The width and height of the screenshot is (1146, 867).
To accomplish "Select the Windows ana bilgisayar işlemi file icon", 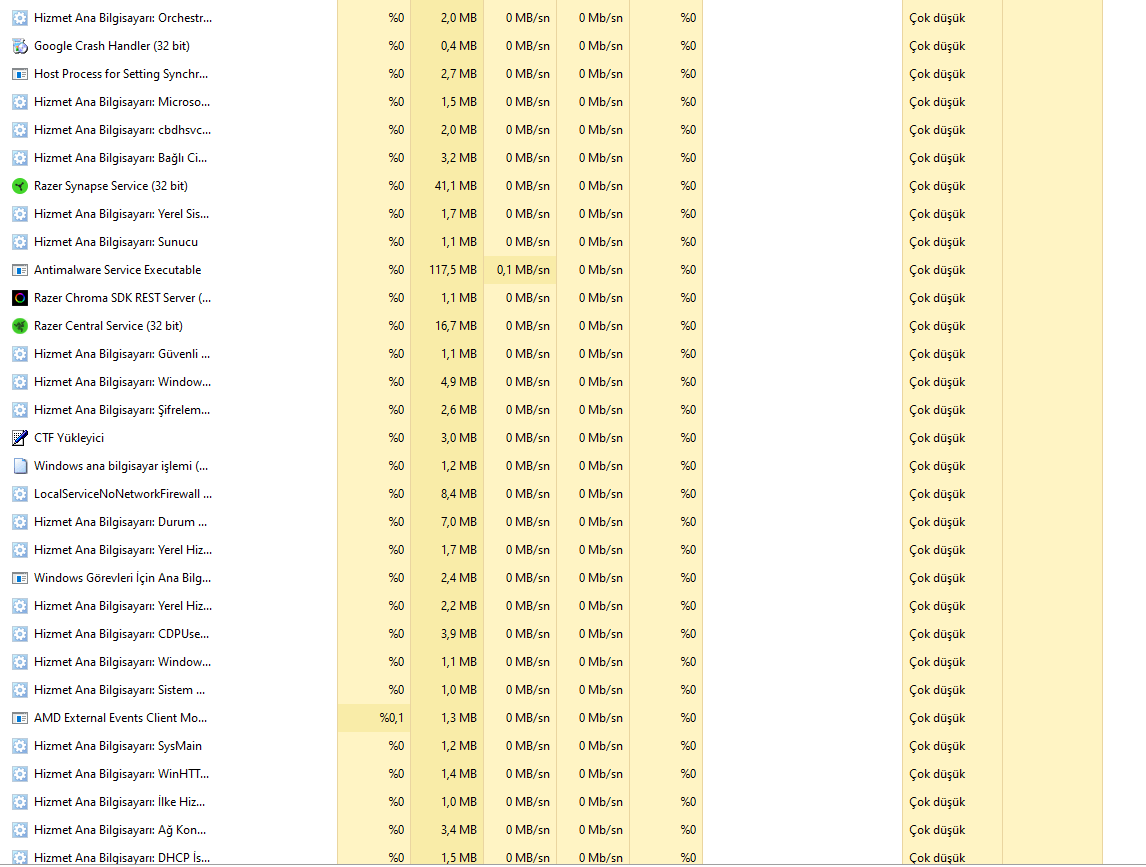I will 20,466.
